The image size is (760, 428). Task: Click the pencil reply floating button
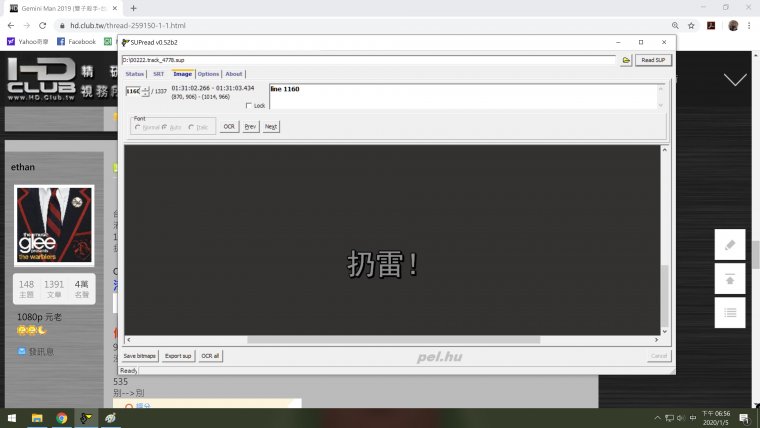click(x=730, y=244)
